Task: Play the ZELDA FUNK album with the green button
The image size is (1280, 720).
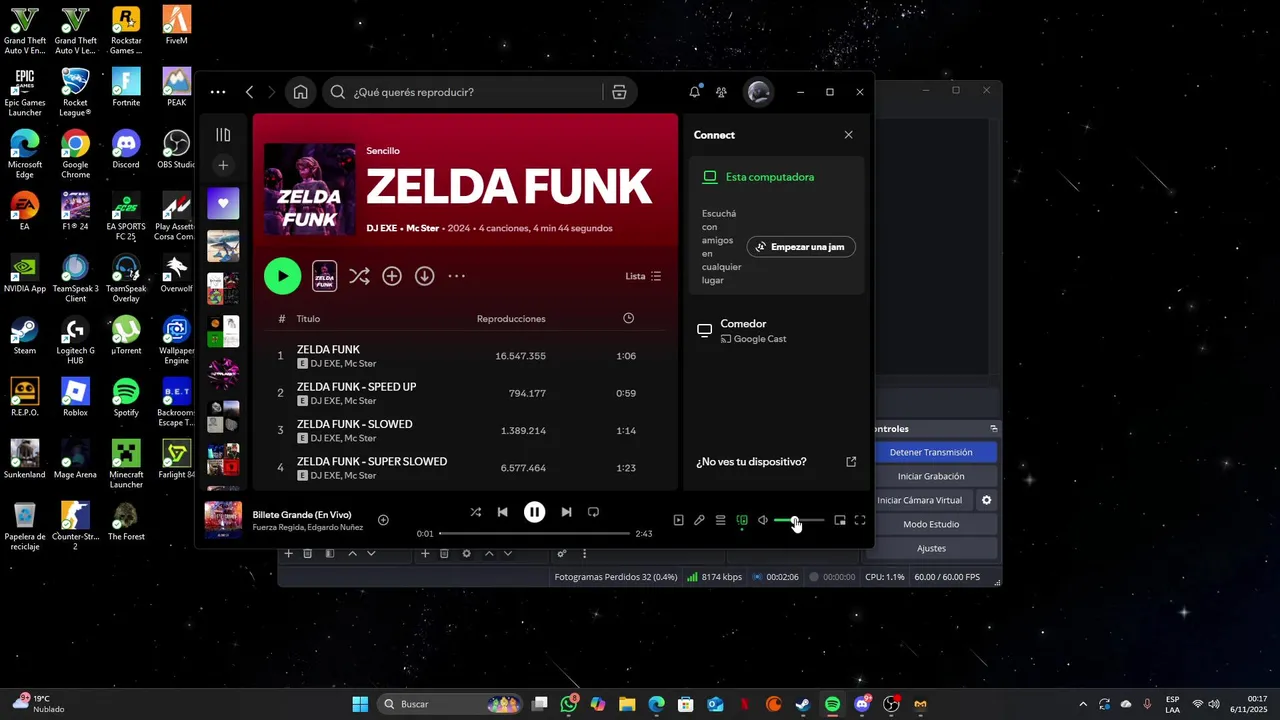Action: [282, 276]
